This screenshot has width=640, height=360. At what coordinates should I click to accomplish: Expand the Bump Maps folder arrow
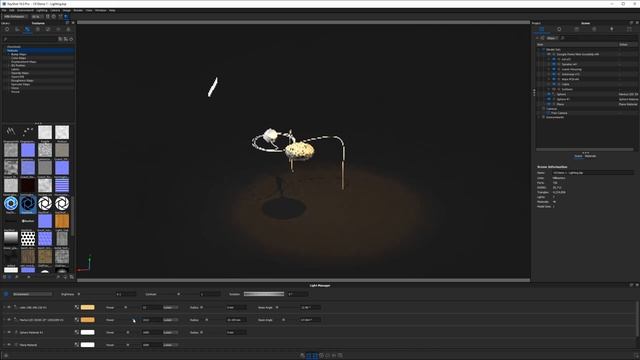[x=9, y=54]
